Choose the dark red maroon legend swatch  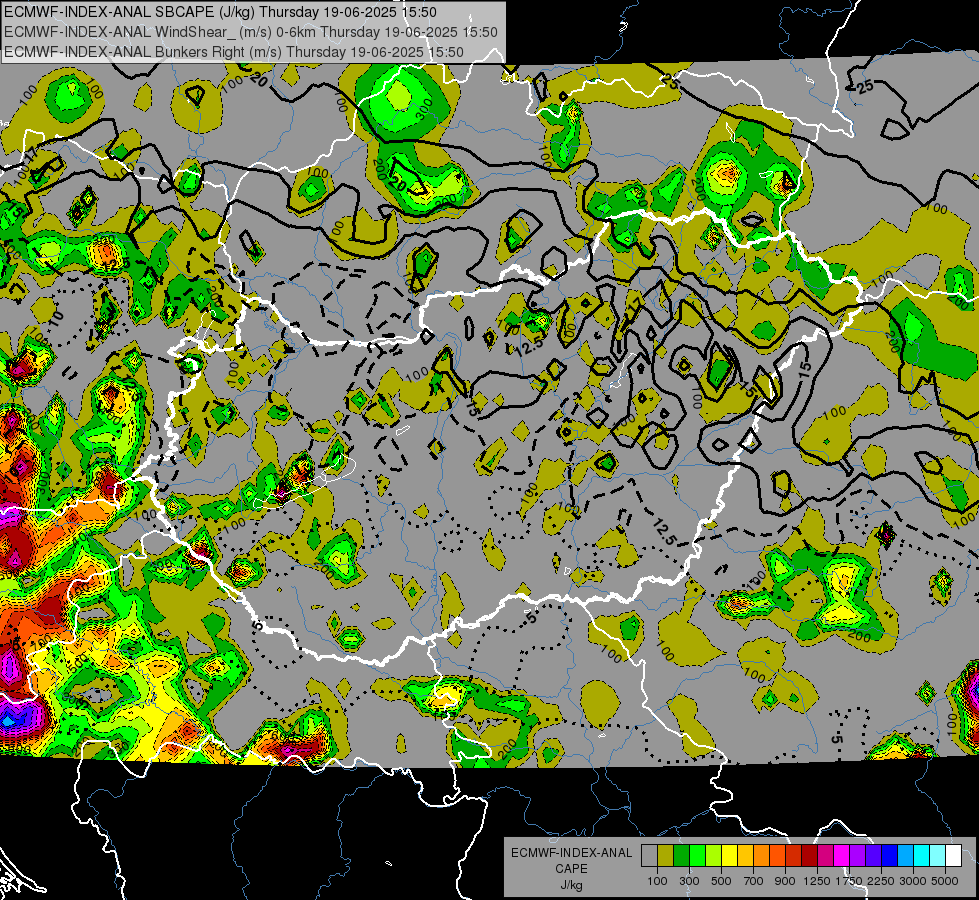pyautogui.click(x=809, y=855)
